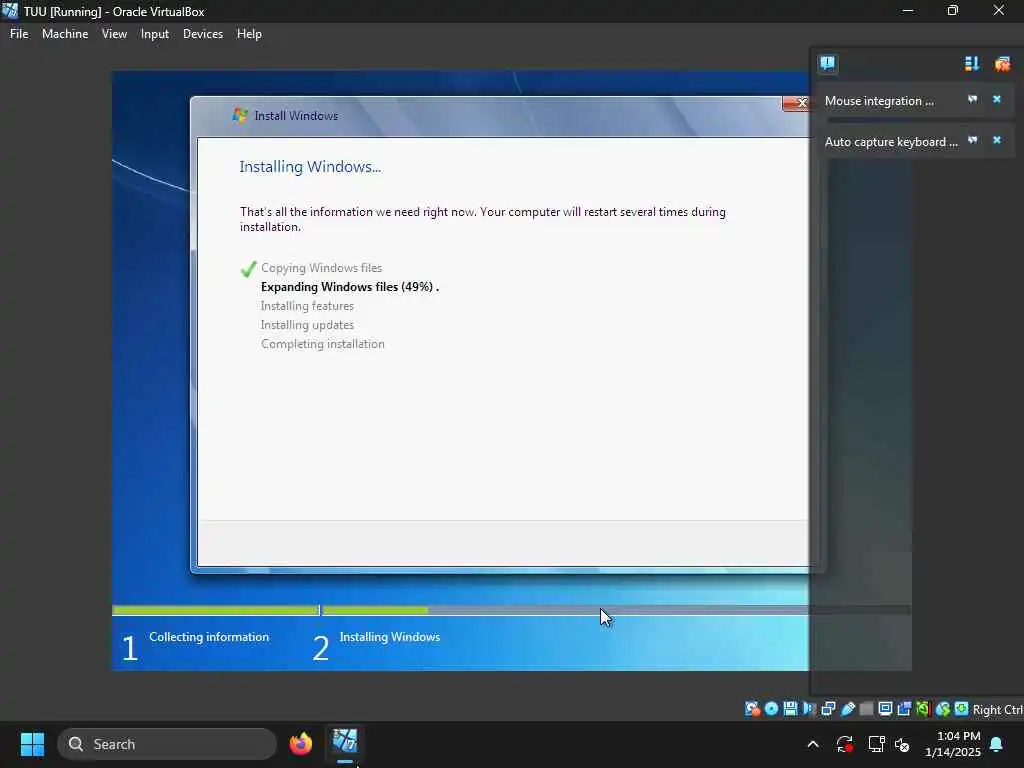Viewport: 1024px width, 768px height.
Task: Click the USB devices status icon
Action: click(848, 709)
